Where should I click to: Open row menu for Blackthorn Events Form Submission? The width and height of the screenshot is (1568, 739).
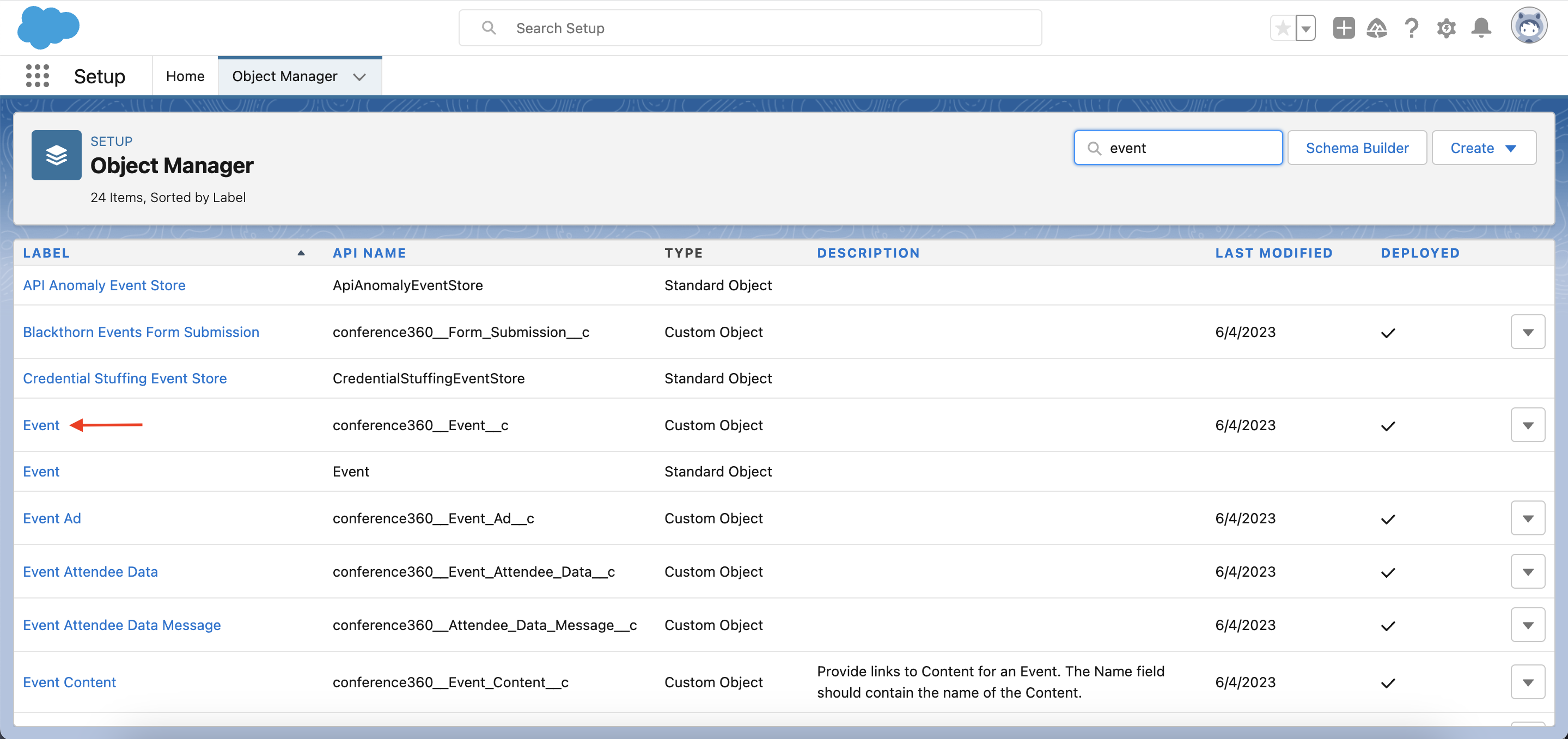[1527, 332]
